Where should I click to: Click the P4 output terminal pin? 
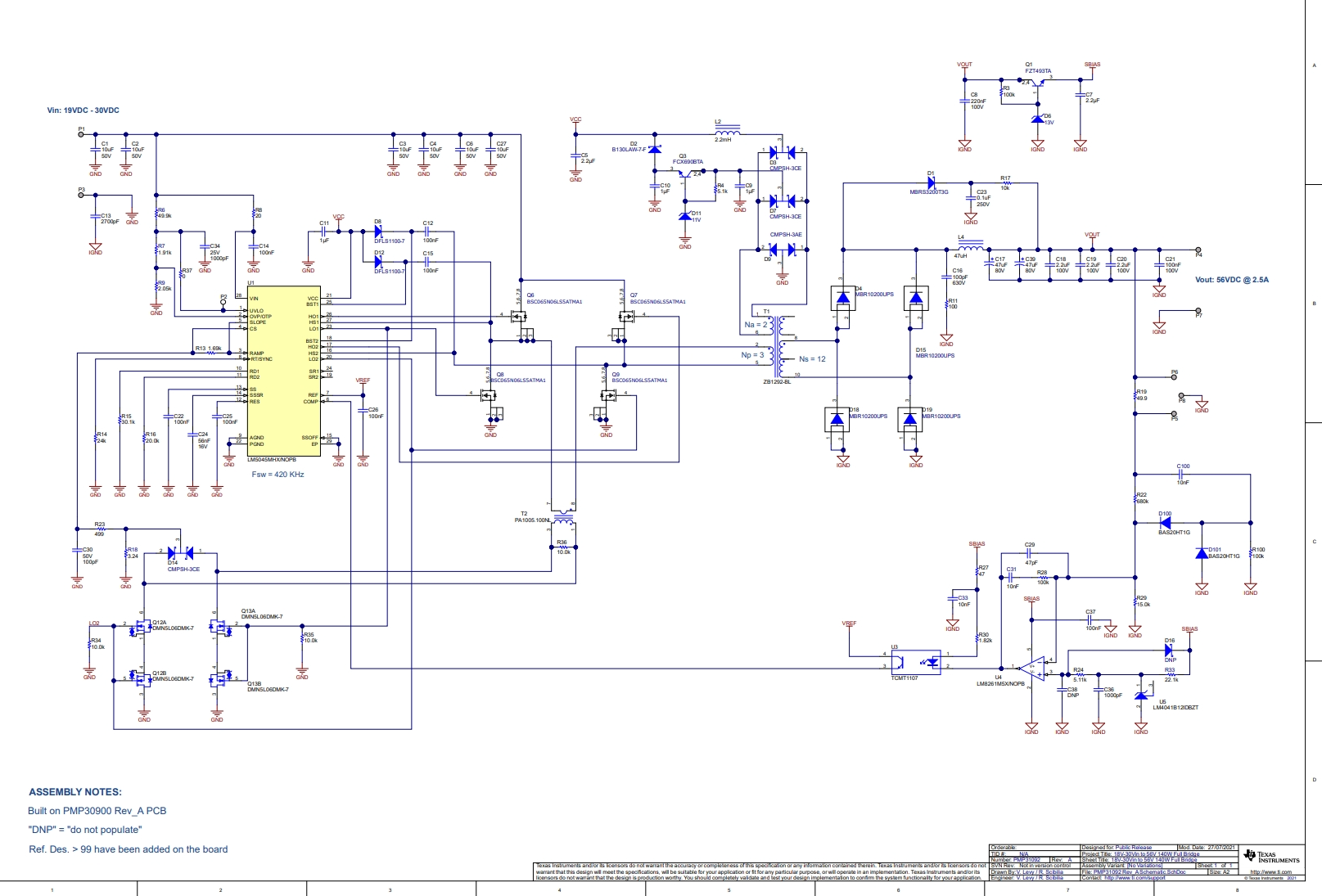[1198, 250]
